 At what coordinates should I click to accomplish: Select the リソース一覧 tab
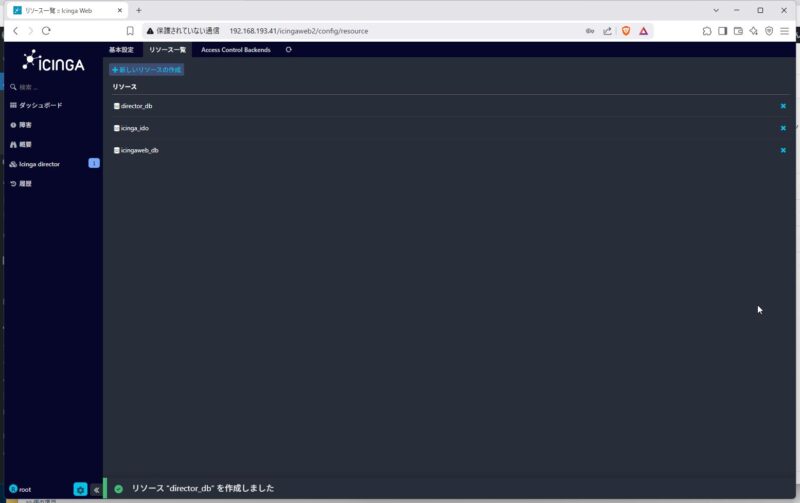(167, 49)
